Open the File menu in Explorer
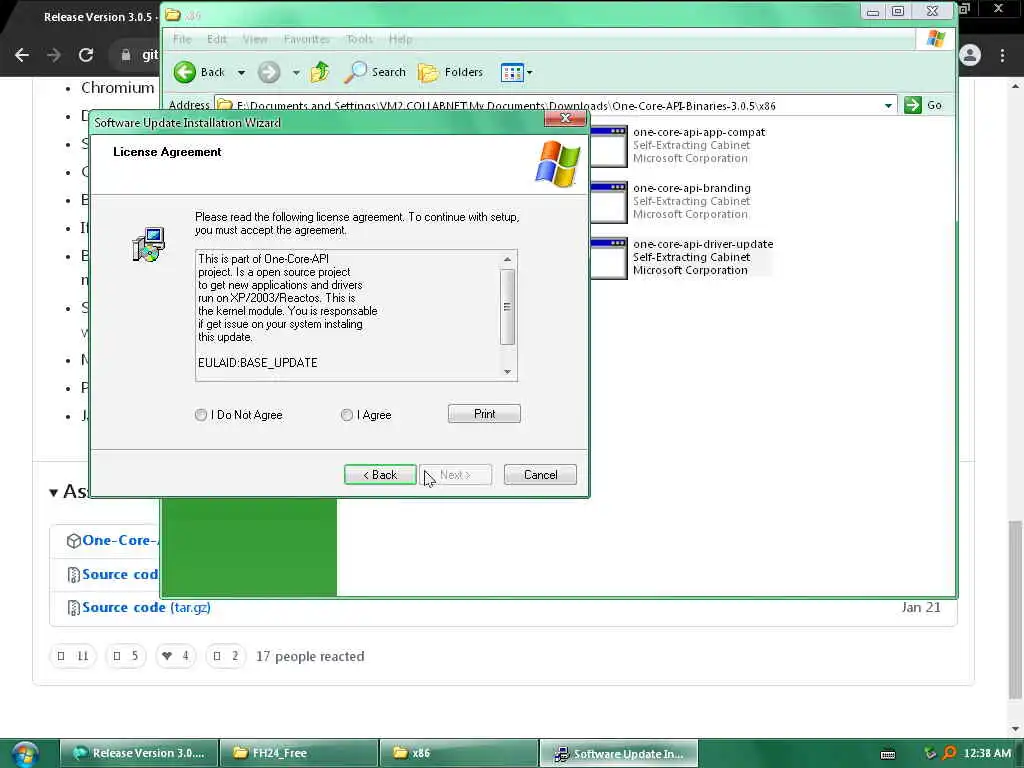Image resolution: width=1024 pixels, height=768 pixels. [182, 39]
